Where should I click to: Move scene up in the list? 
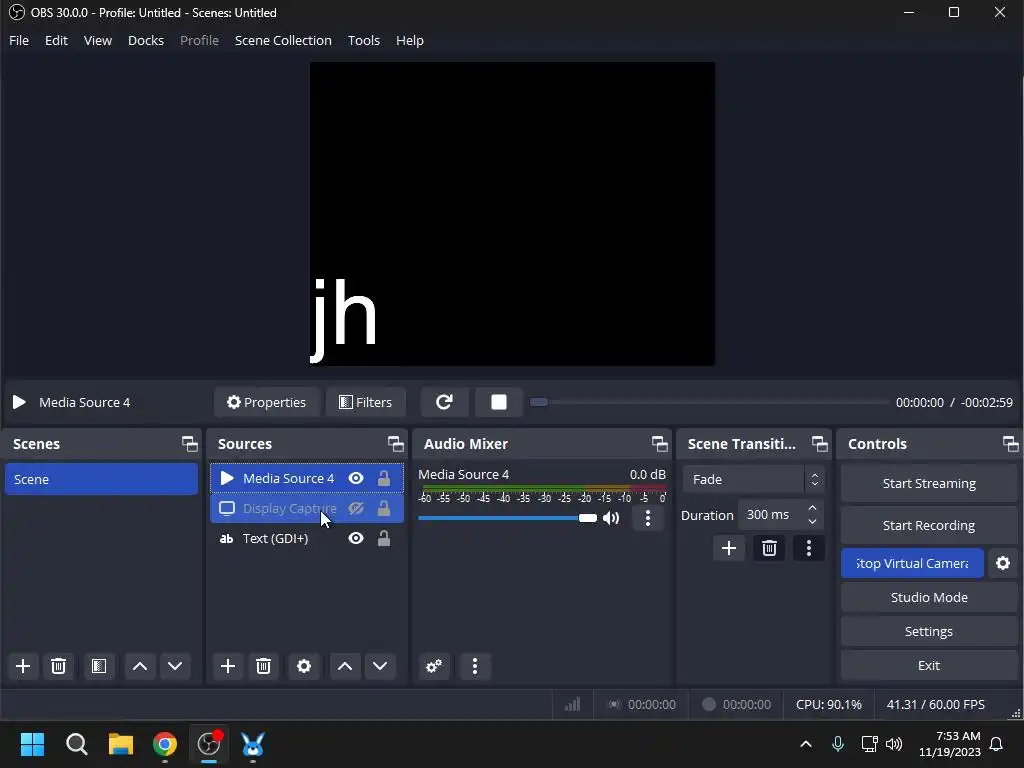pos(140,666)
